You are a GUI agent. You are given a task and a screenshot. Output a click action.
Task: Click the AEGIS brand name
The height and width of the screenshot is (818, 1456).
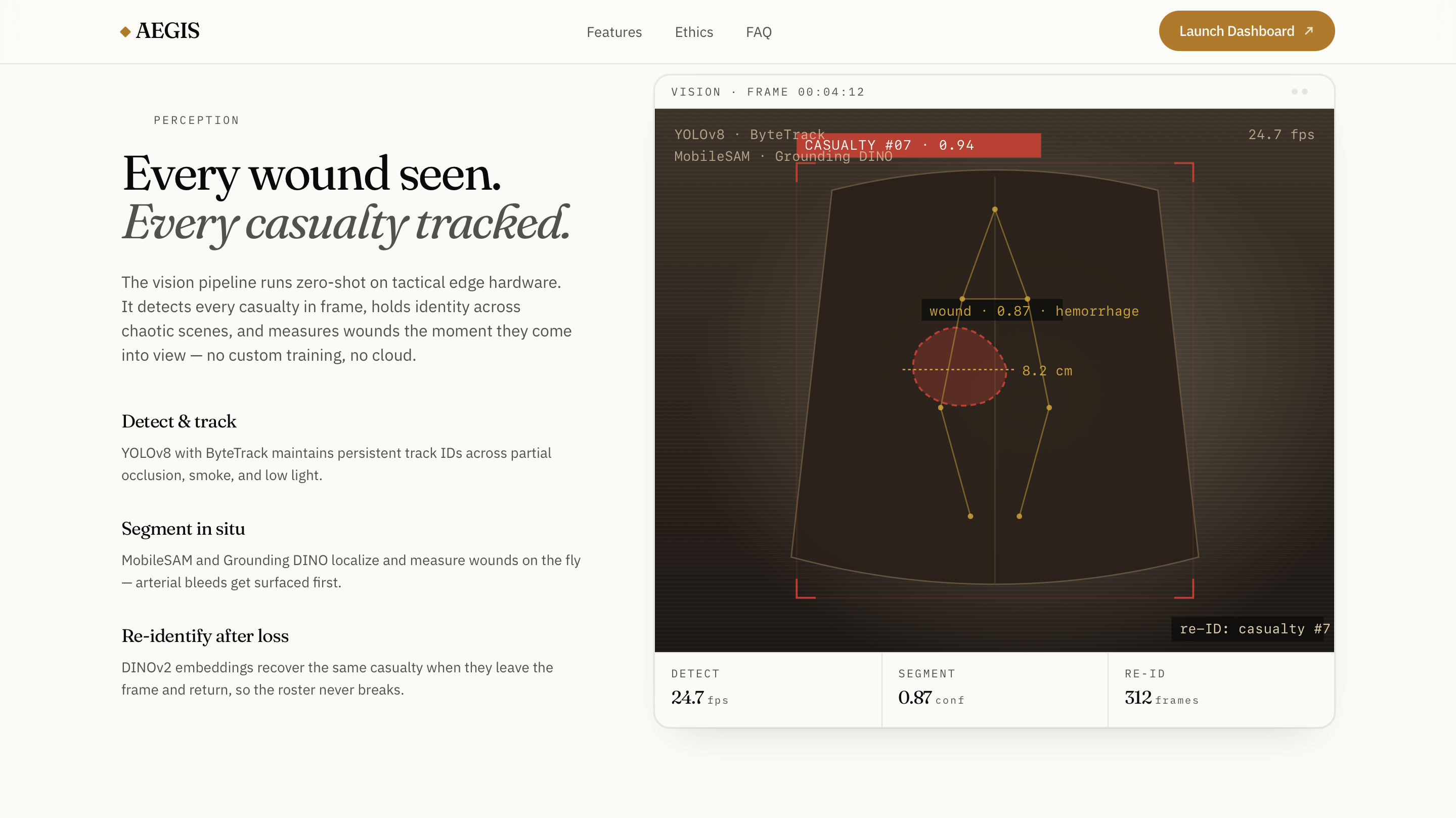(168, 31)
